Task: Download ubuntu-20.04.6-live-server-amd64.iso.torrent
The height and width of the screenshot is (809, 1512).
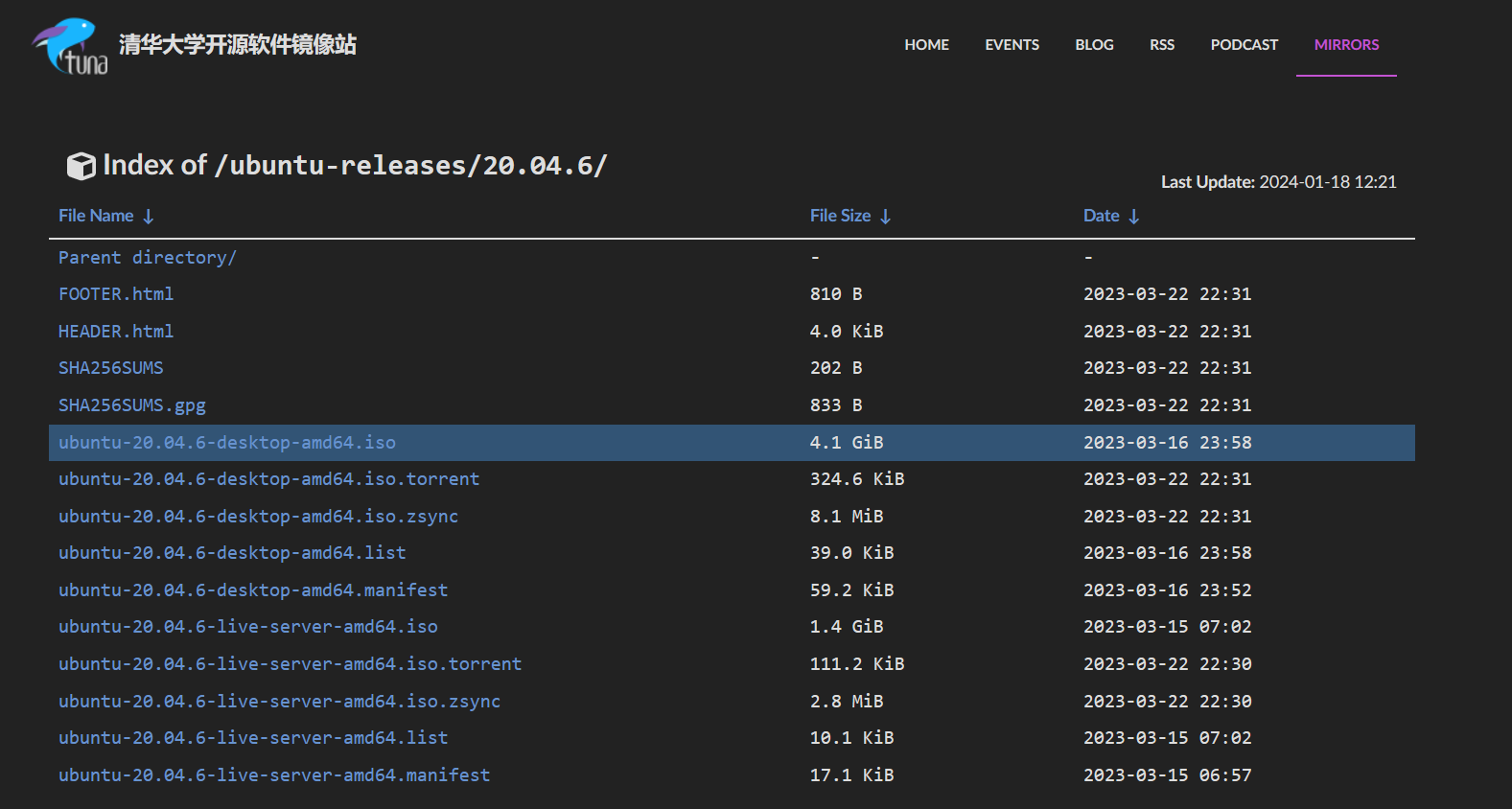Action: coord(290,664)
